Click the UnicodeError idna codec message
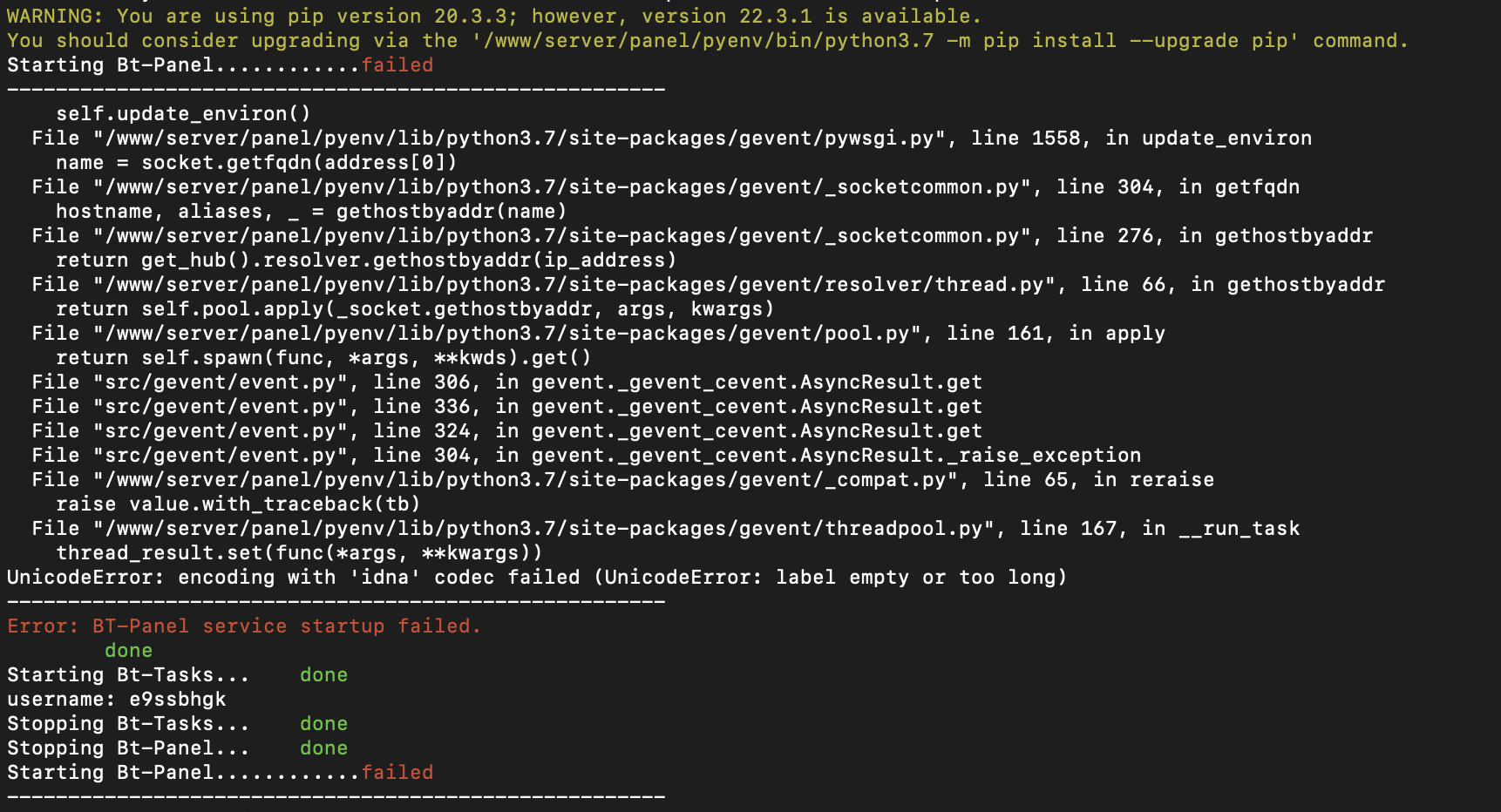The width and height of the screenshot is (1501, 812). (537, 578)
